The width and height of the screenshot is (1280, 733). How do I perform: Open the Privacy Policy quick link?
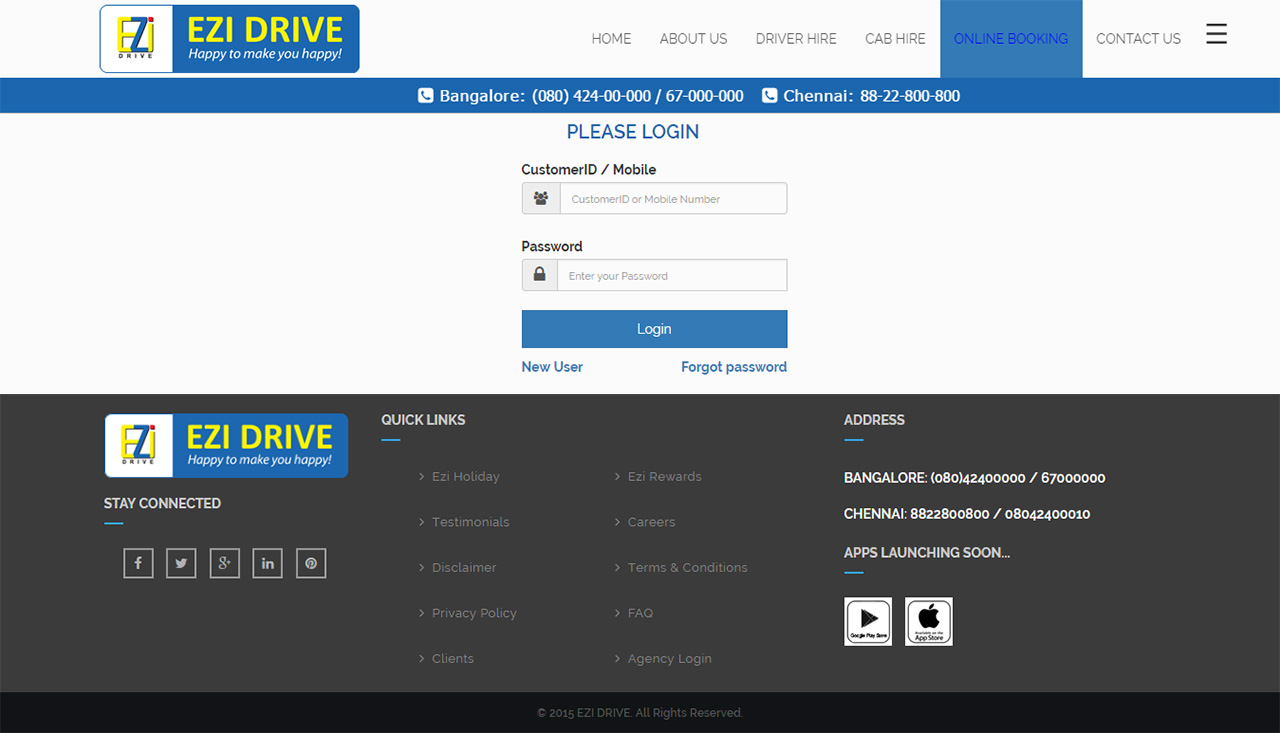point(474,613)
